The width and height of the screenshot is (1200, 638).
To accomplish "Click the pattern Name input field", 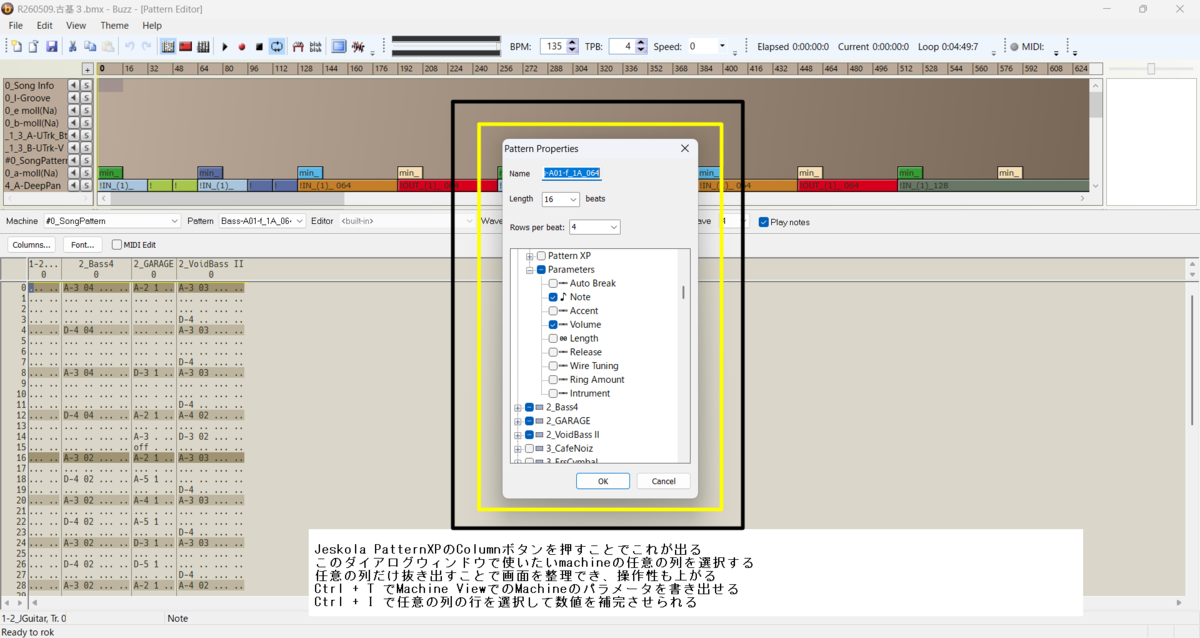I will click(571, 173).
